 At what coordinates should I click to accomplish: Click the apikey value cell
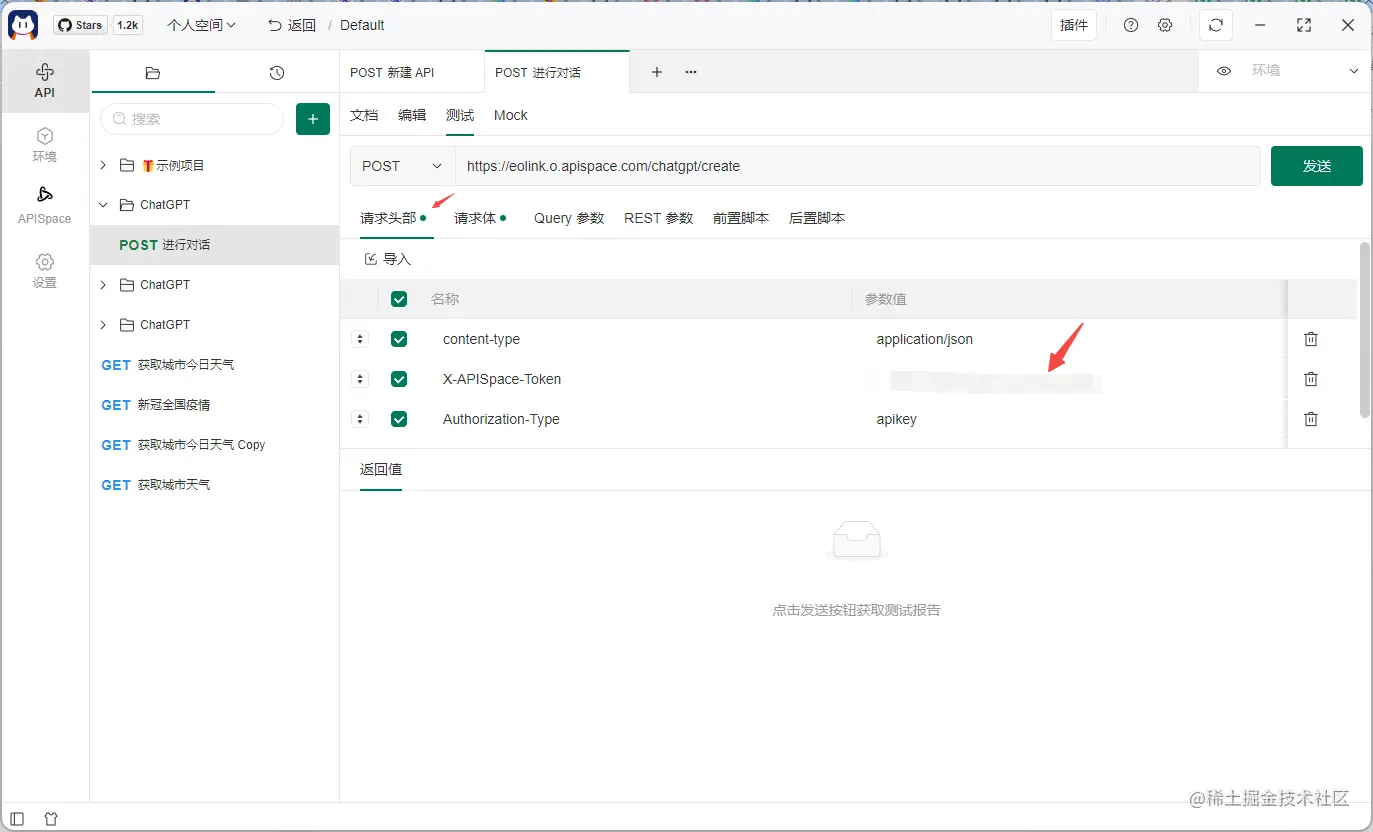pos(897,419)
